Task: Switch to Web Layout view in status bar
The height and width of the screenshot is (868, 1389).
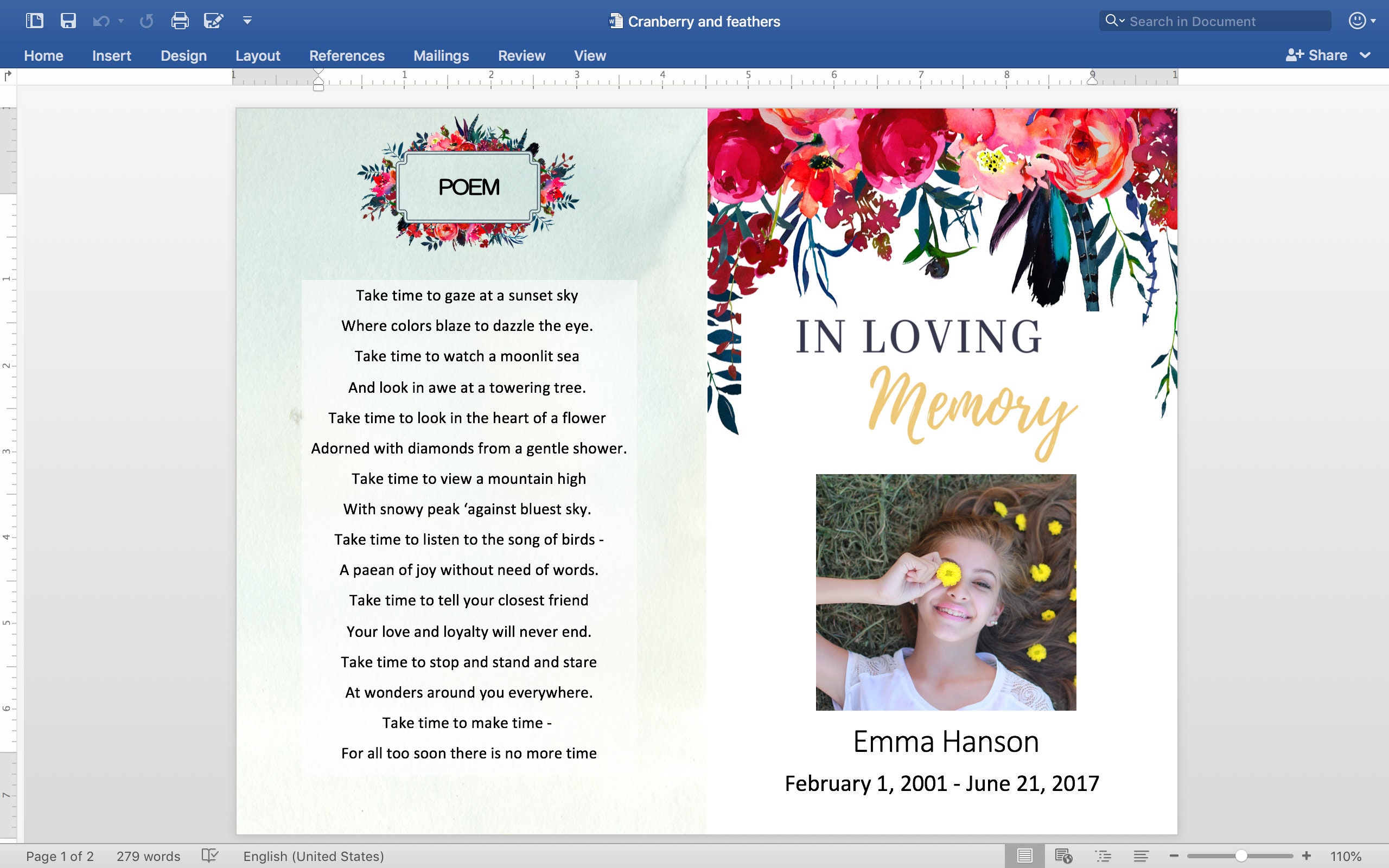Action: 1063,856
